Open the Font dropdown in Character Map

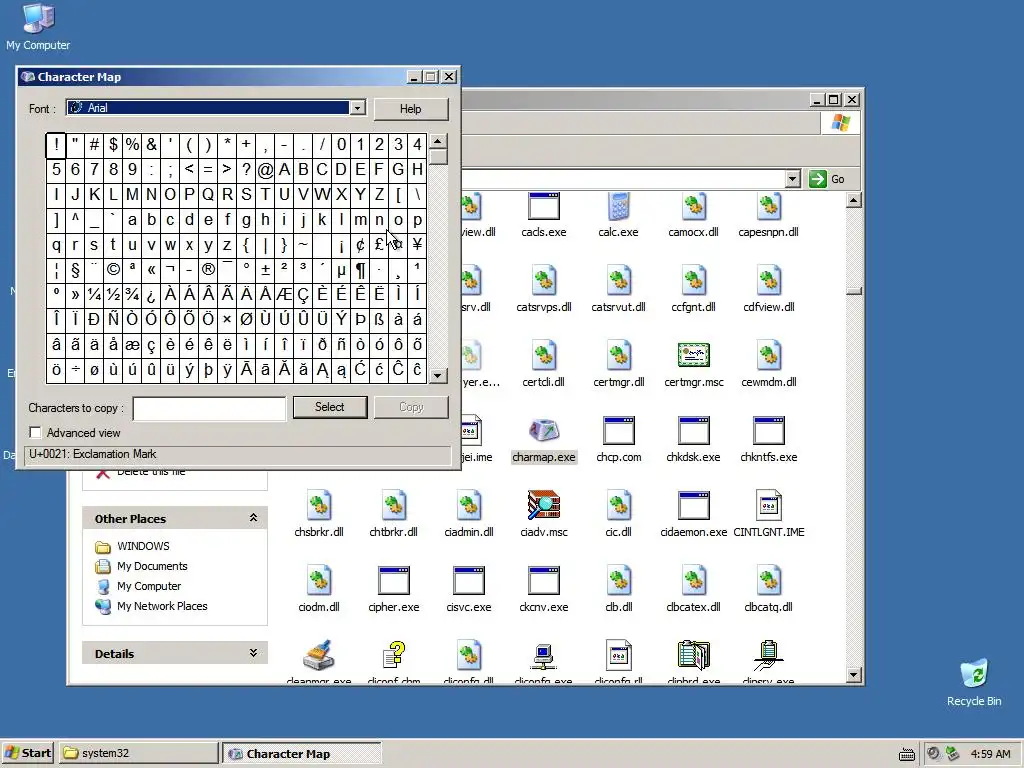[357, 108]
